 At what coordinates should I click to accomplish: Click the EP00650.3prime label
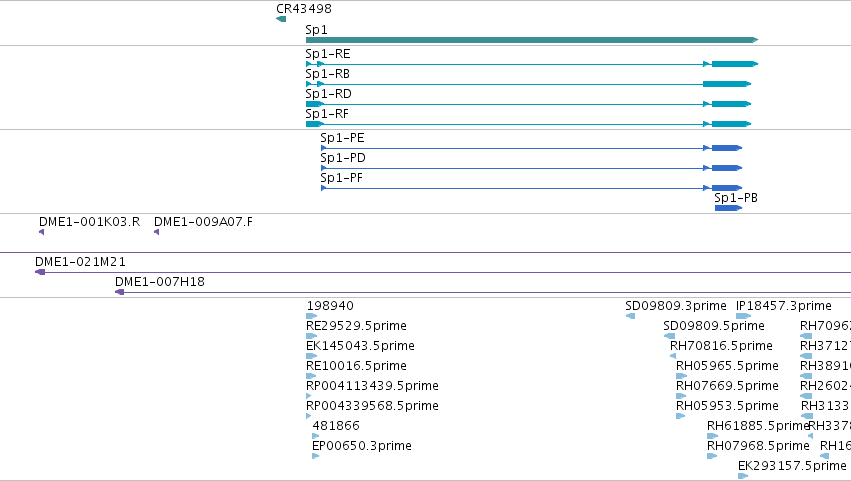pyautogui.click(x=362, y=446)
